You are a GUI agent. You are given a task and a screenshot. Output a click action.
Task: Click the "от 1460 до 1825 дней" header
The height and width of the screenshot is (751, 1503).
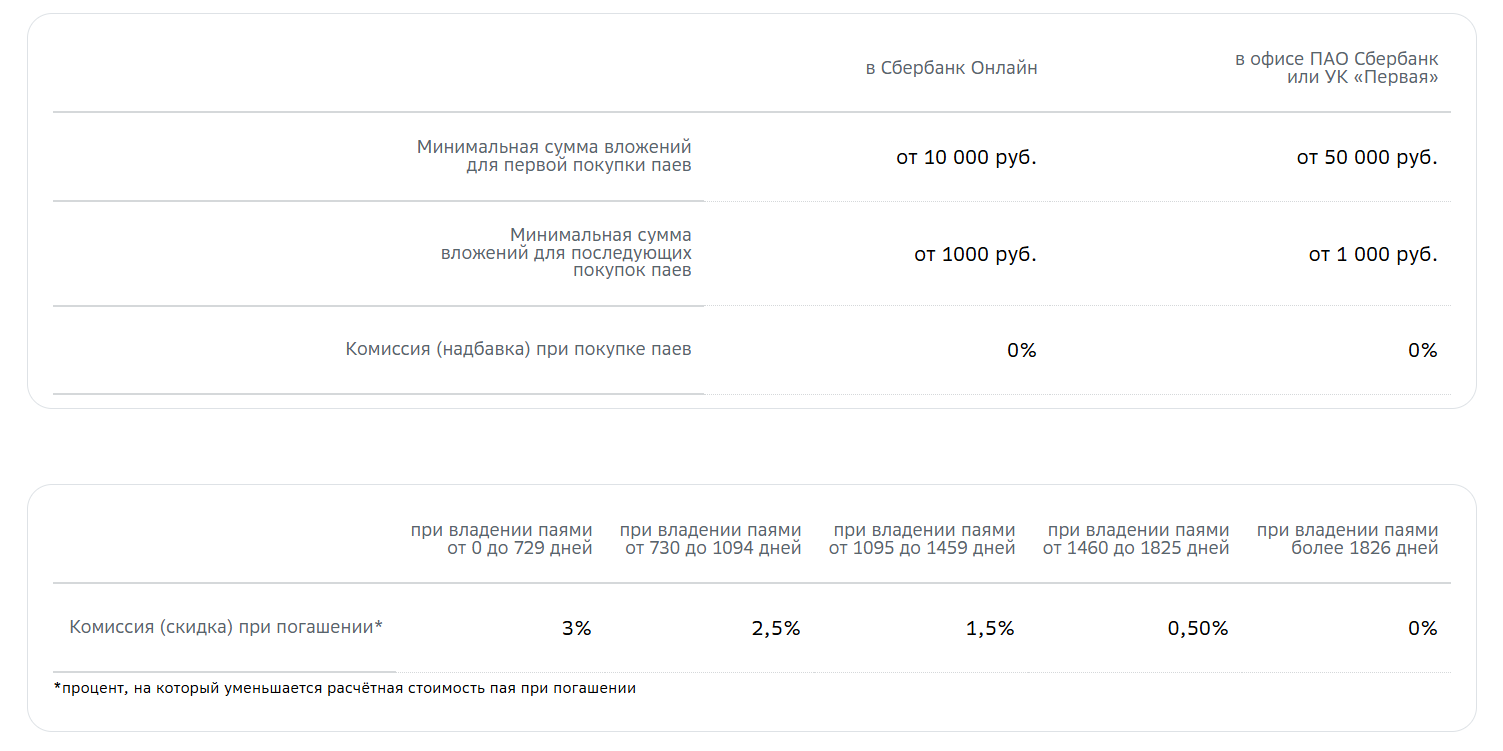pyautogui.click(x=1136, y=539)
